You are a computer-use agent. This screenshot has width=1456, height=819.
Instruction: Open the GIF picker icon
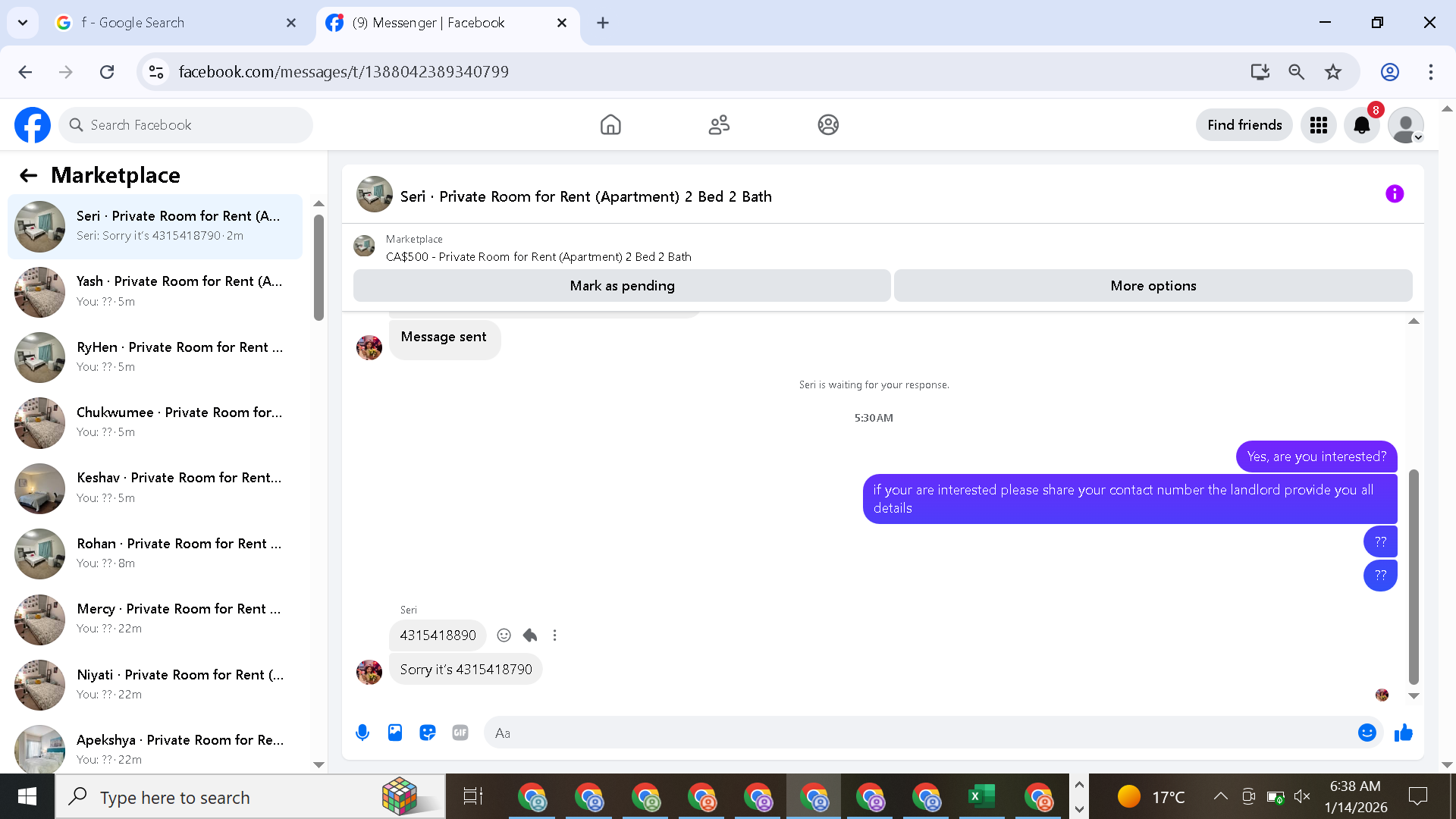(x=460, y=733)
